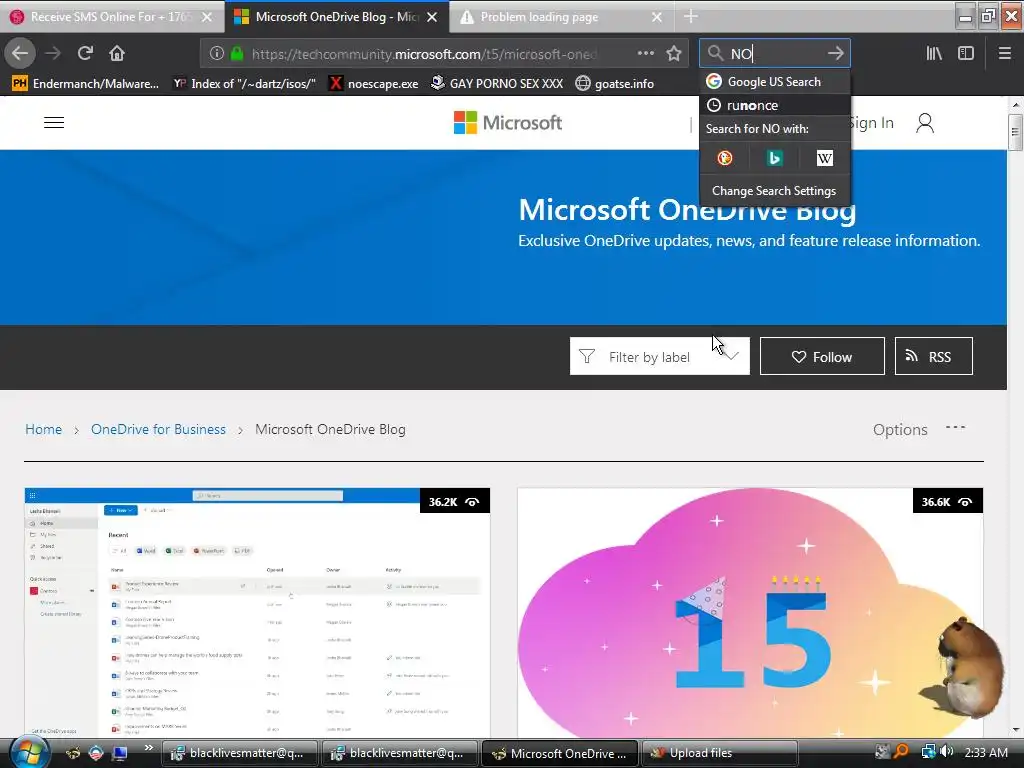Screen dimensions: 1024x768
Task: Open the Firefox hamburger menu
Action: point(1004,54)
